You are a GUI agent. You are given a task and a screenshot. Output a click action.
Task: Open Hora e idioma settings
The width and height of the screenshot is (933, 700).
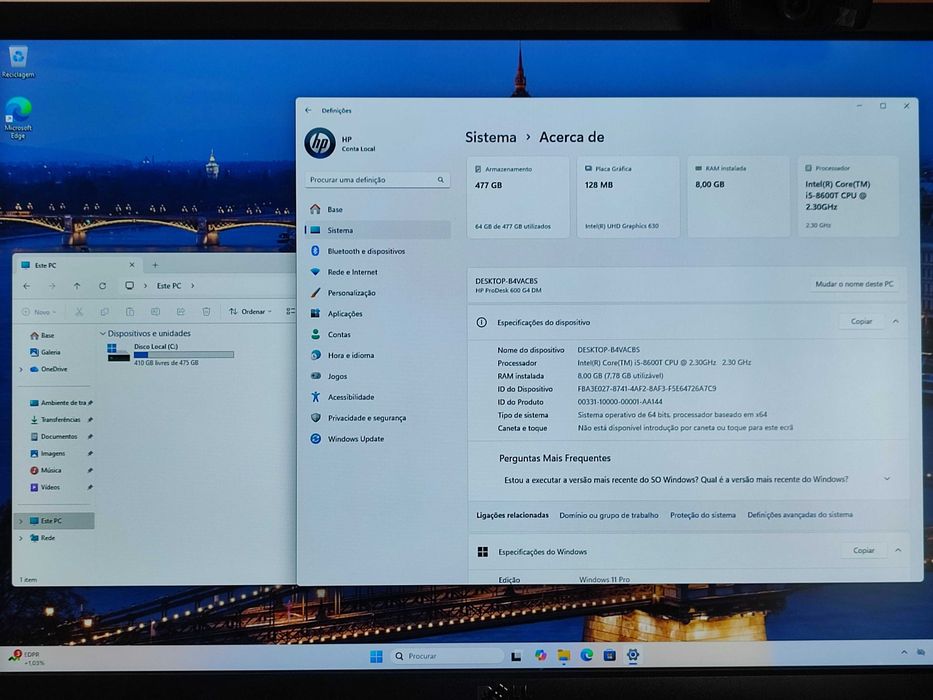377,355
